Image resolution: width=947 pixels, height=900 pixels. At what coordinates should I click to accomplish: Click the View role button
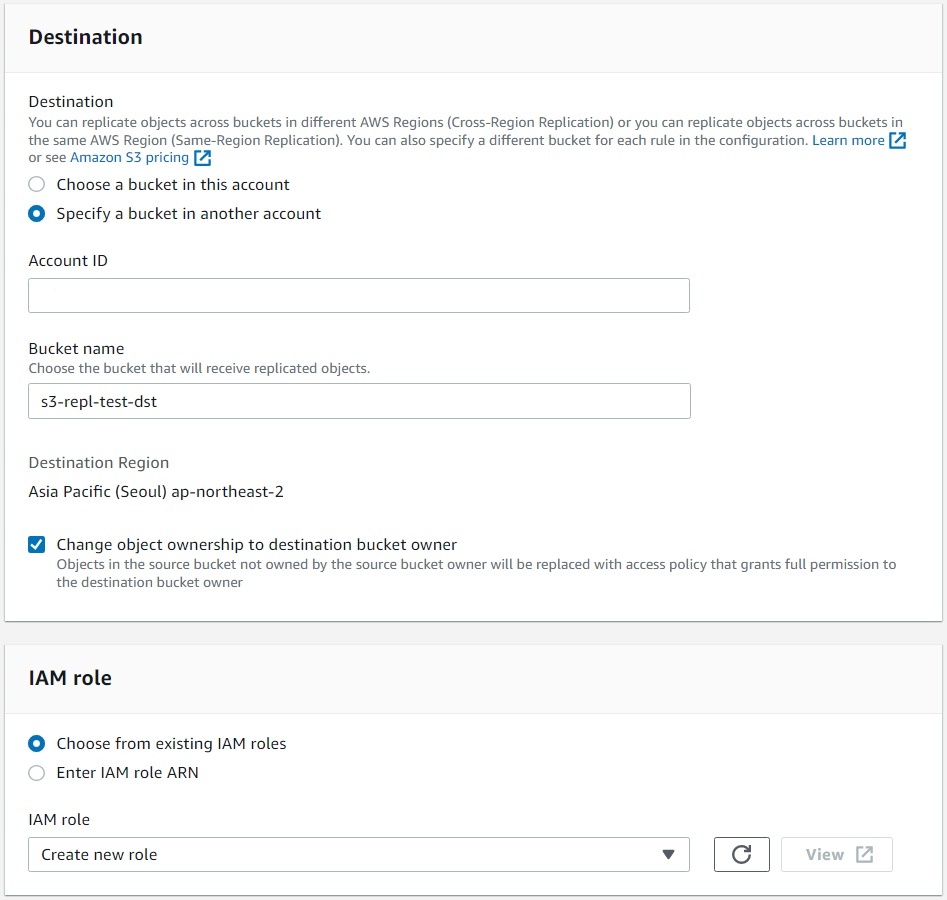click(838, 855)
